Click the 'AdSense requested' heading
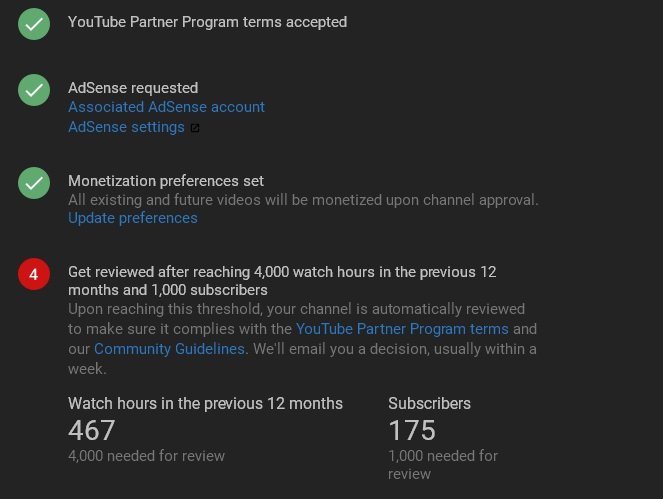663x499 pixels. click(x=133, y=88)
